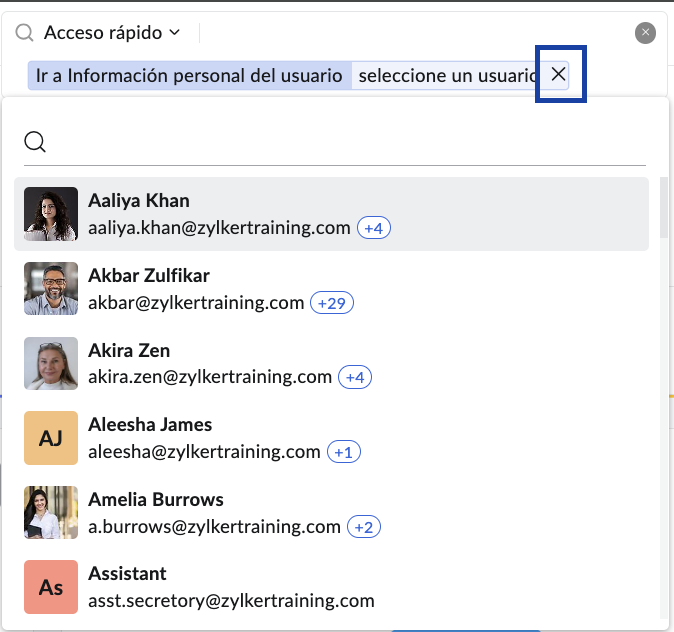This screenshot has height=632, width=674.
Task: Select user Amelia Burrows
Action: 331,512
